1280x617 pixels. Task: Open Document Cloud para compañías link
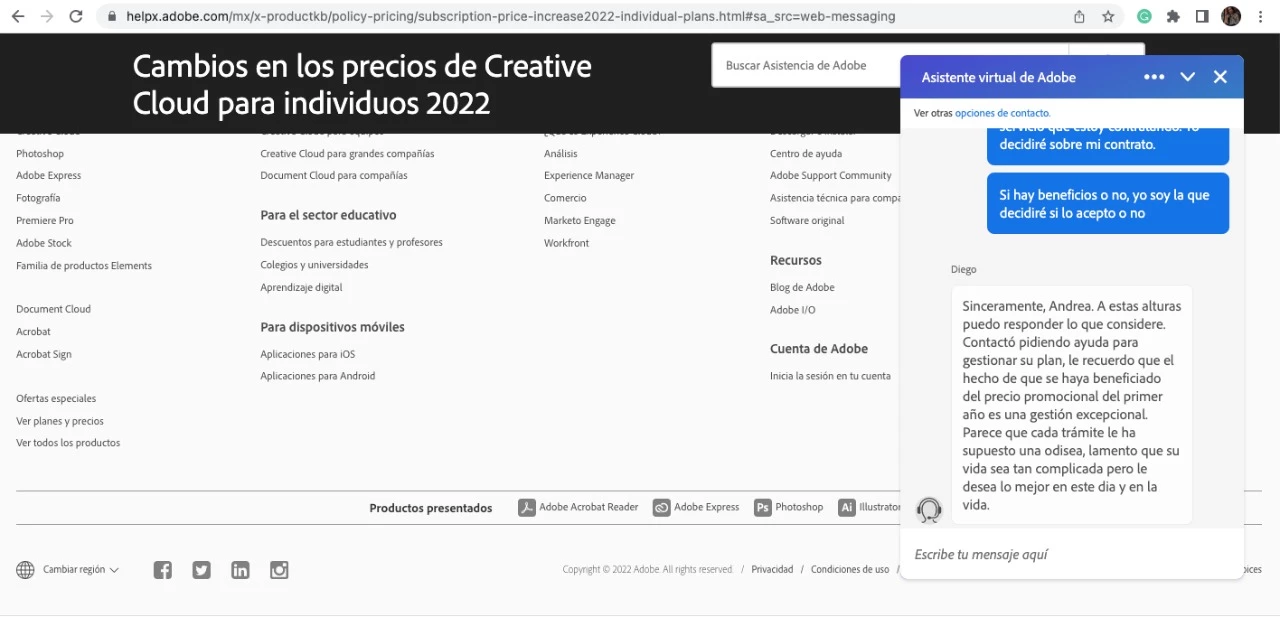[334, 175]
